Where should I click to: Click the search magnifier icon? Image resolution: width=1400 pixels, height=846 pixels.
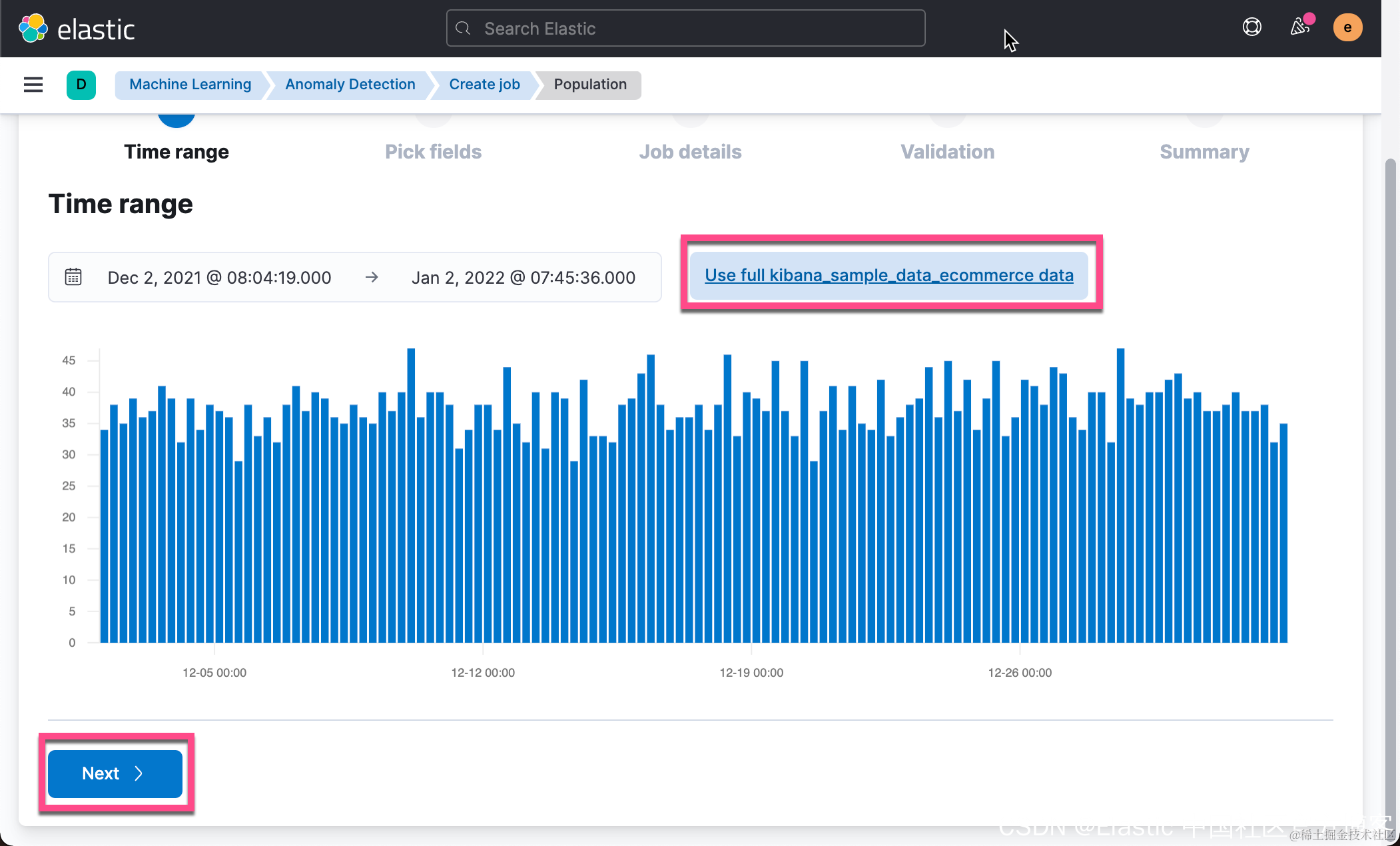coord(463,29)
